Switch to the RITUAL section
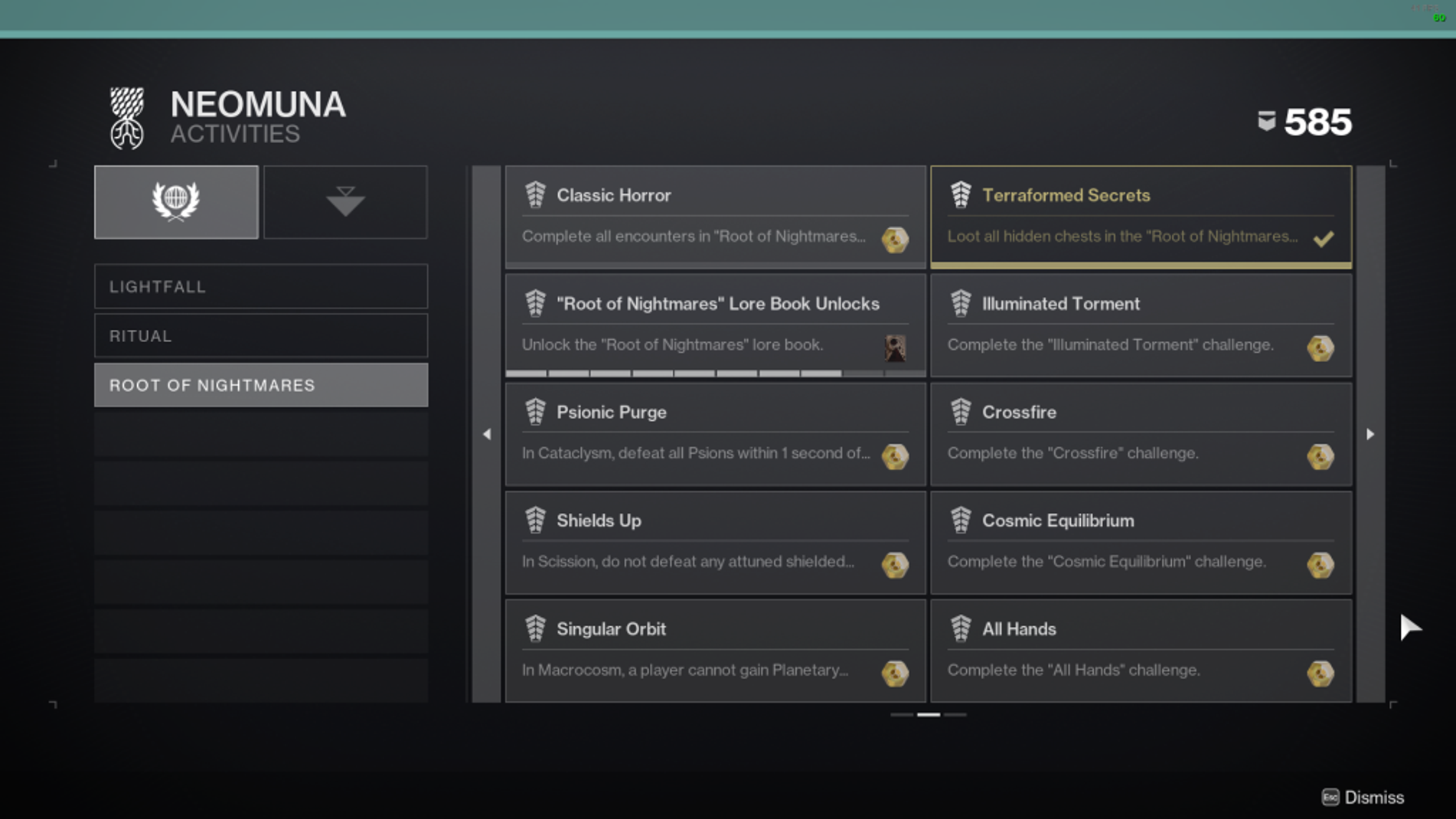1456x819 pixels. click(260, 335)
